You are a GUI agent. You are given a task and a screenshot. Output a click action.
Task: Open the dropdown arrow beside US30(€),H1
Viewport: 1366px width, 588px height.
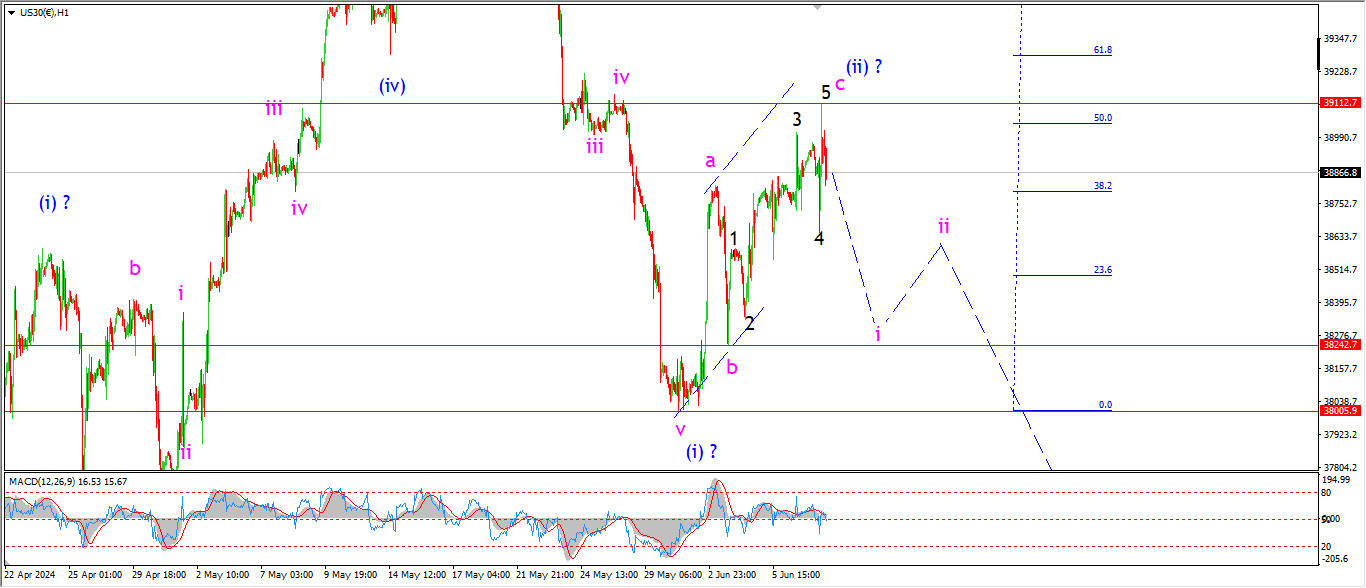click(x=11, y=13)
